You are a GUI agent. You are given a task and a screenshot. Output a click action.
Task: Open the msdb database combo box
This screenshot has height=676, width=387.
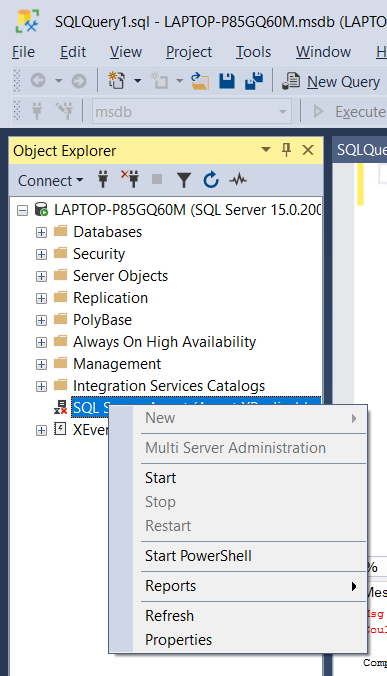tap(191, 112)
